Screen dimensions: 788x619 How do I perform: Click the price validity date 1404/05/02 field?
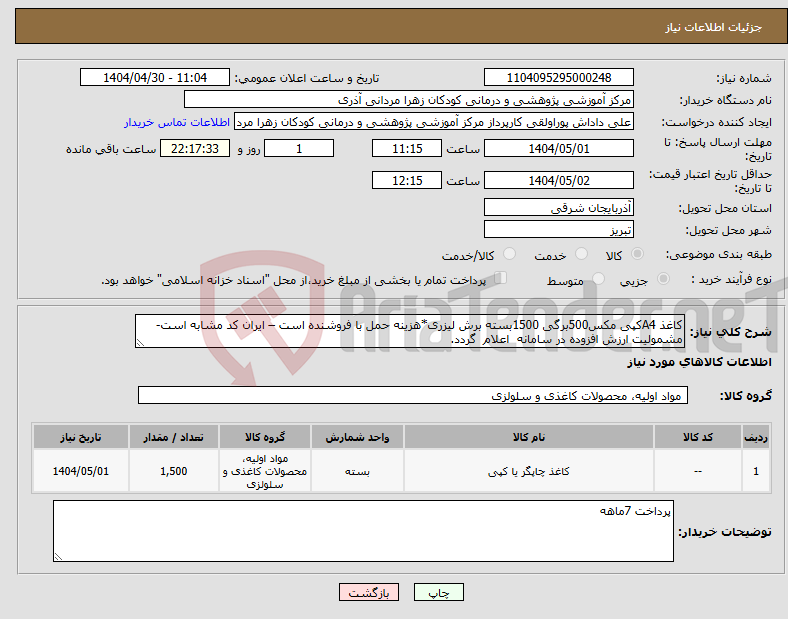coord(559,180)
